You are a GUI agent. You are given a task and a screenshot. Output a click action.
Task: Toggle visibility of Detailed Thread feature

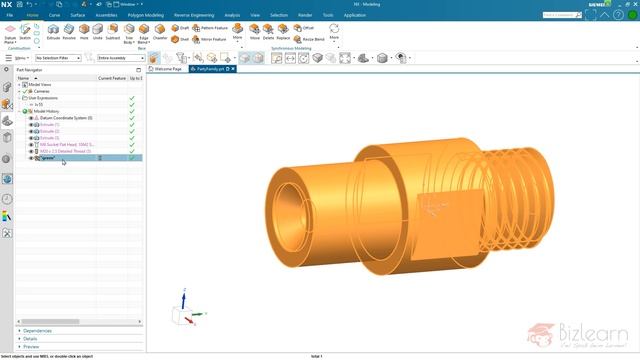pyautogui.click(x=31, y=151)
